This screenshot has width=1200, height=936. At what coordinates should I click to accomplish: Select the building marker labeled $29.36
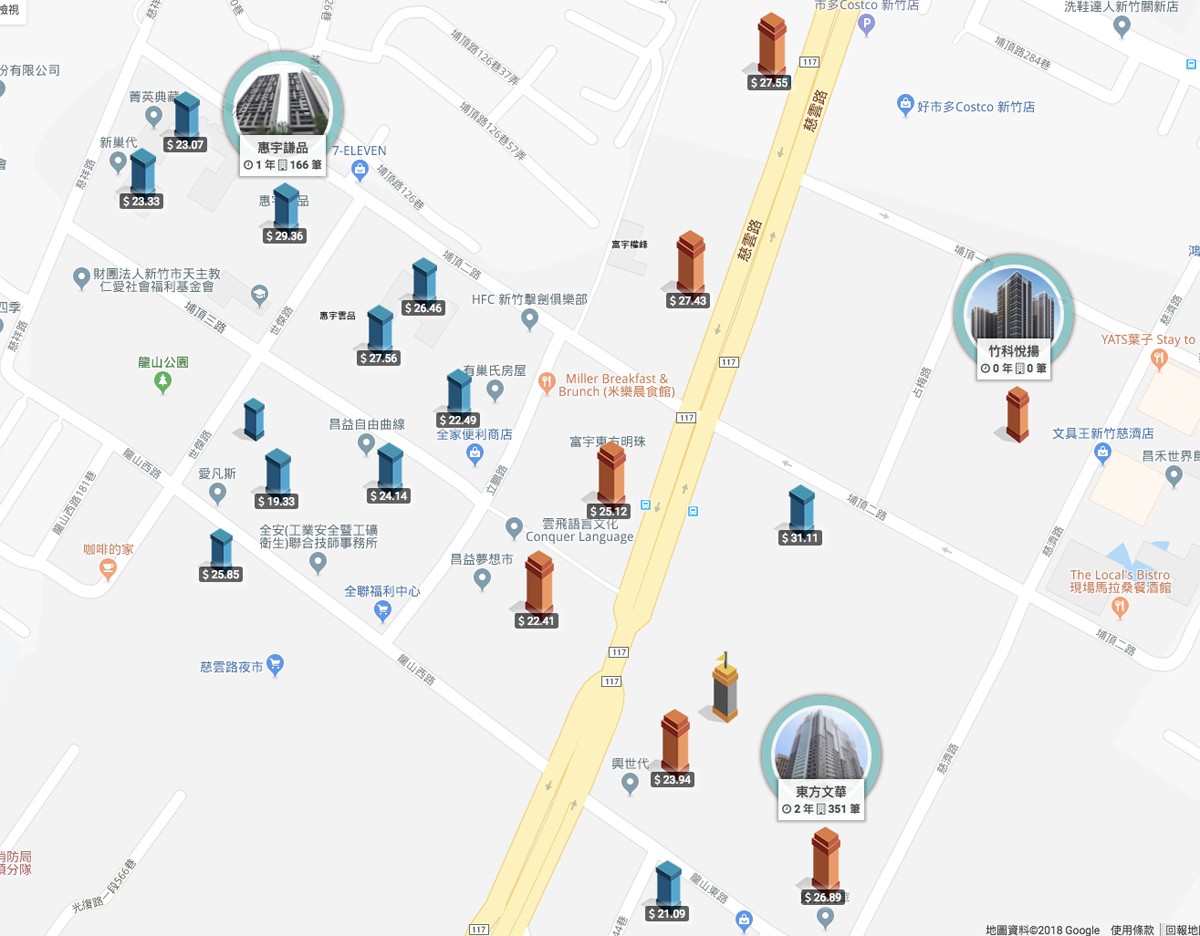[x=286, y=207]
